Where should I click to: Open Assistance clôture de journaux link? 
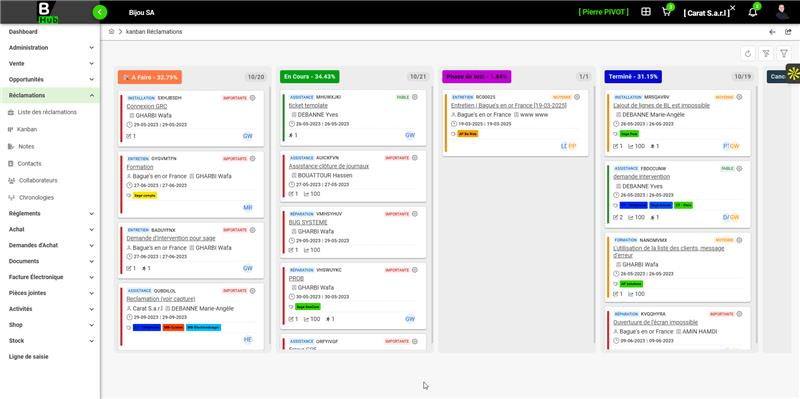329,166
